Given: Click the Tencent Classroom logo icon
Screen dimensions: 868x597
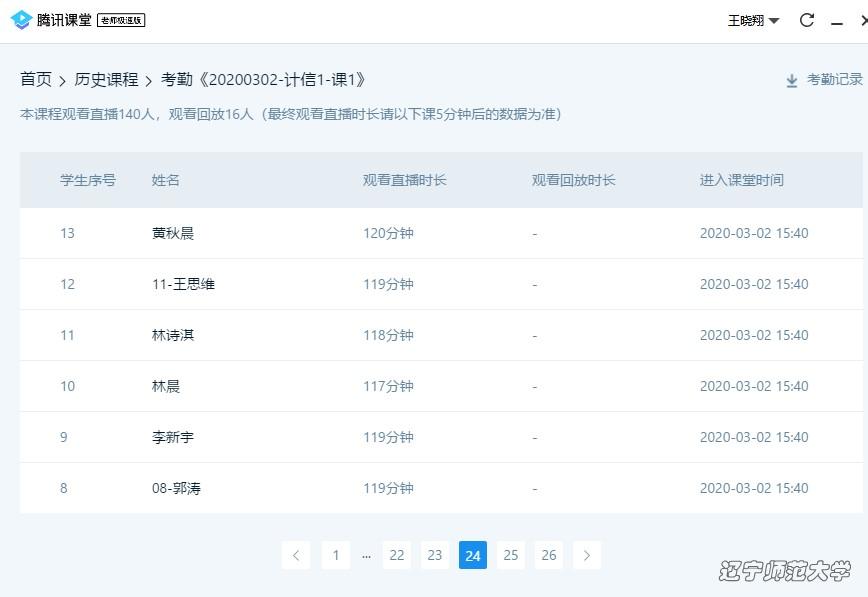Looking at the screenshot, I should 21,20.
